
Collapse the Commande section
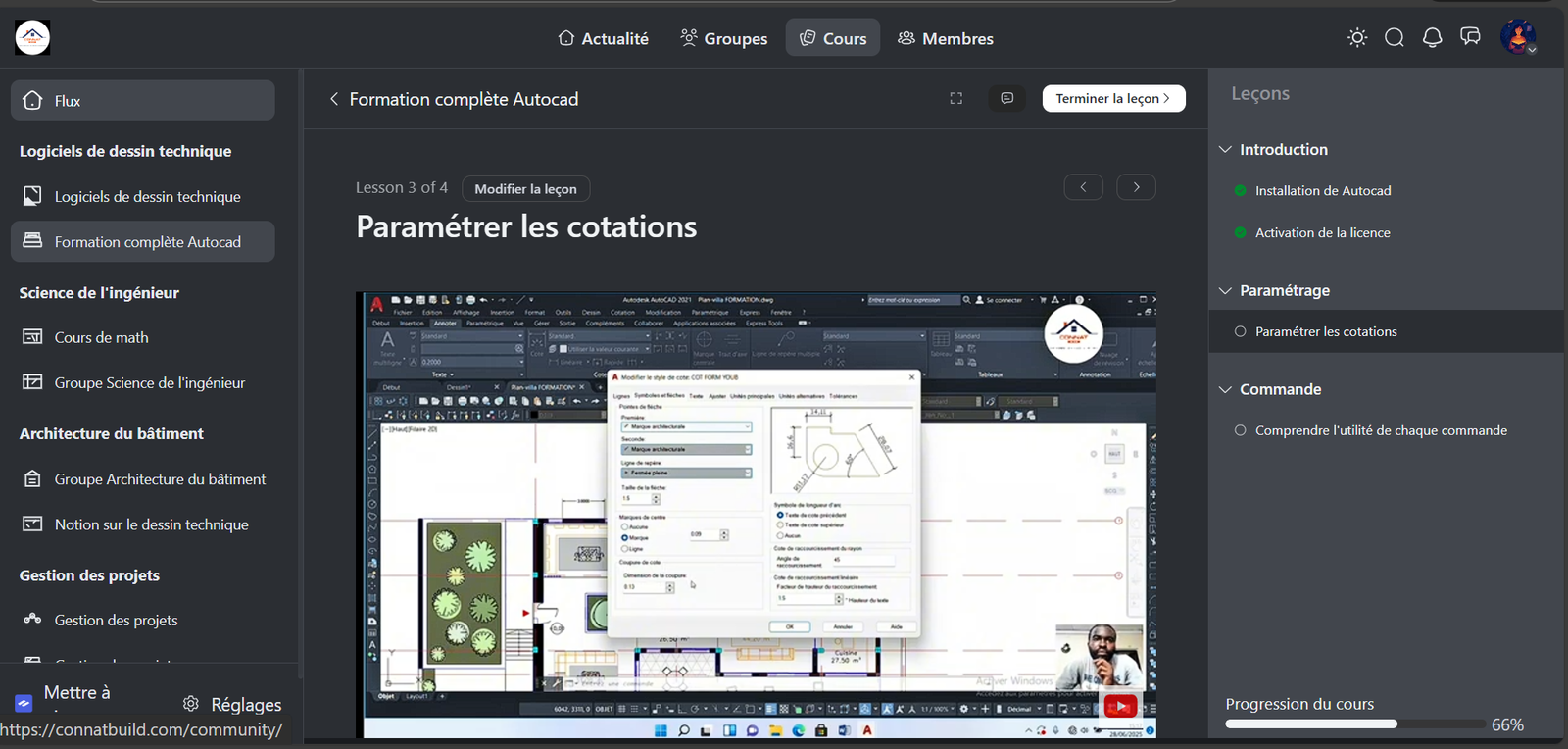pyautogui.click(x=1225, y=390)
